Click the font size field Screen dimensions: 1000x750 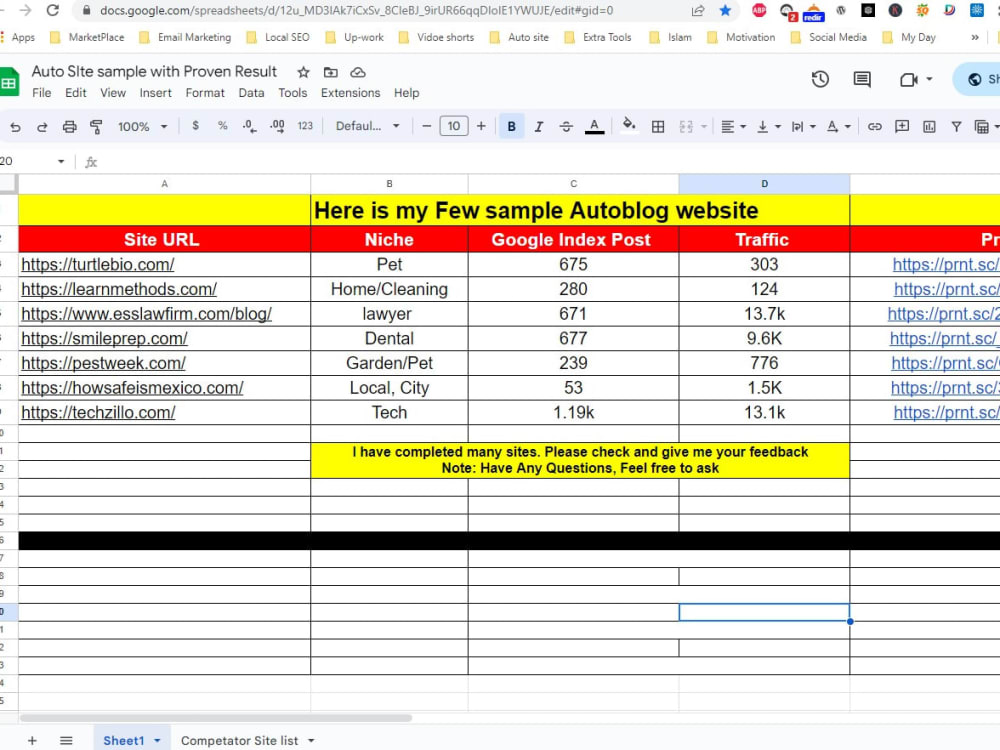[453, 126]
